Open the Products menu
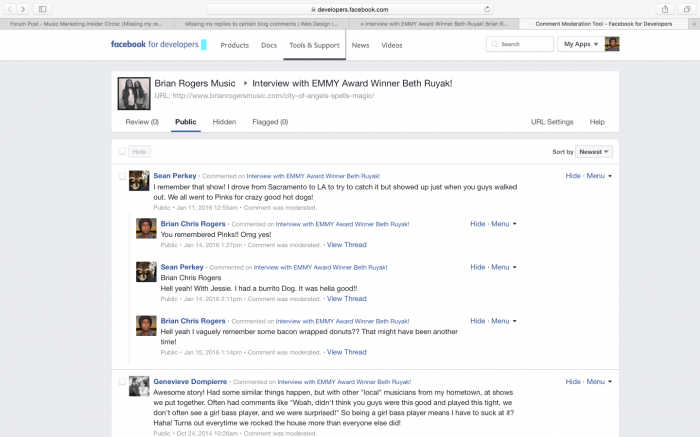The width and height of the screenshot is (700, 437). coord(234,45)
